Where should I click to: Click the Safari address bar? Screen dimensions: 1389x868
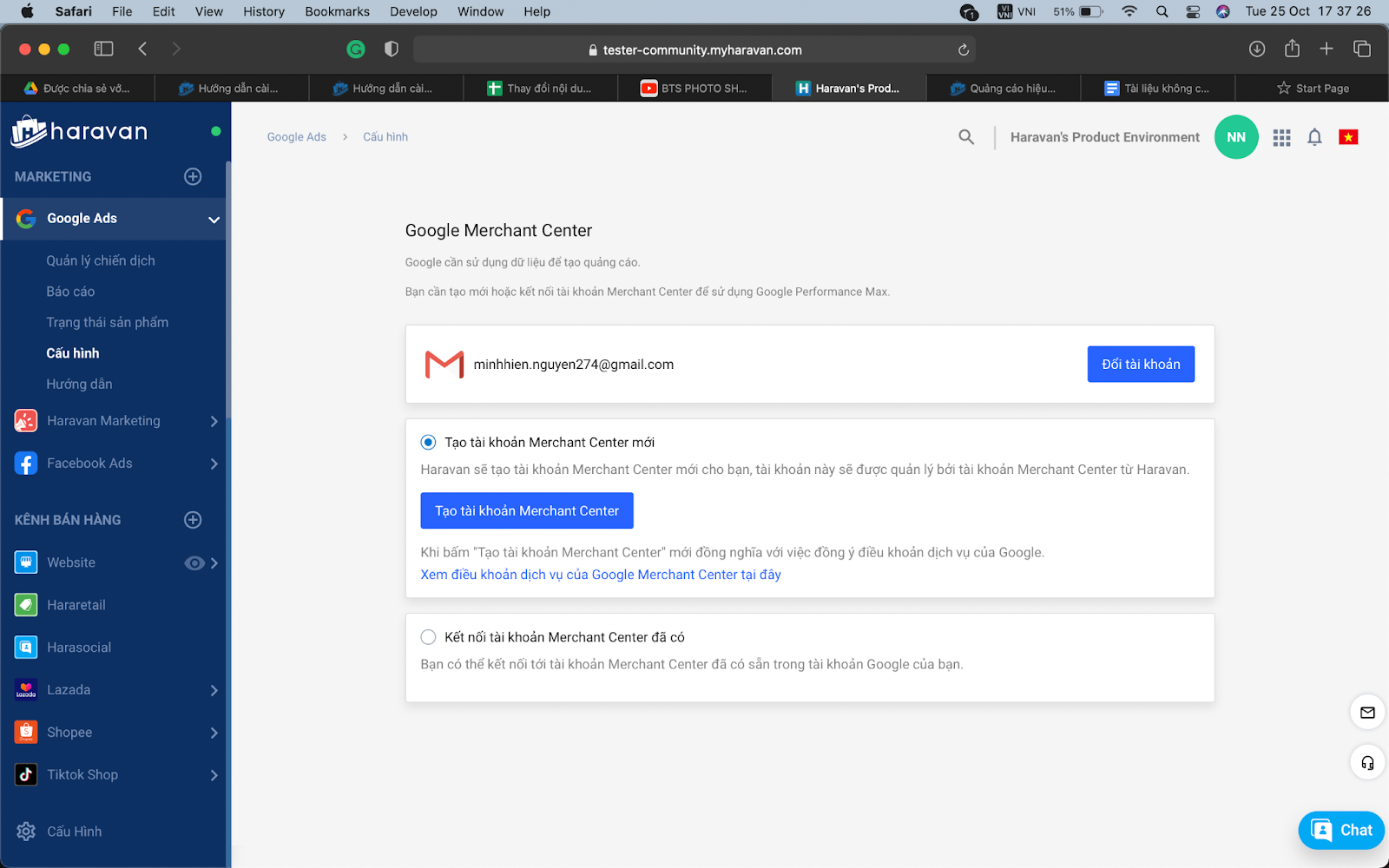[x=694, y=49]
